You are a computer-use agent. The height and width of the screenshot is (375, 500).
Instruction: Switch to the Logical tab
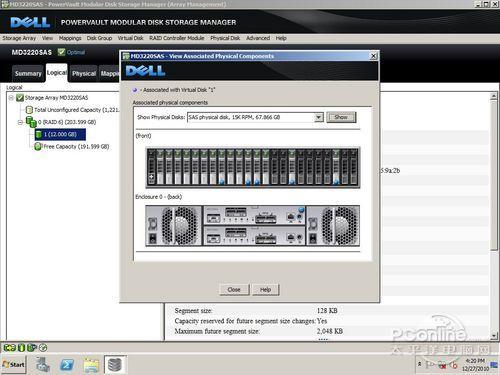57,73
